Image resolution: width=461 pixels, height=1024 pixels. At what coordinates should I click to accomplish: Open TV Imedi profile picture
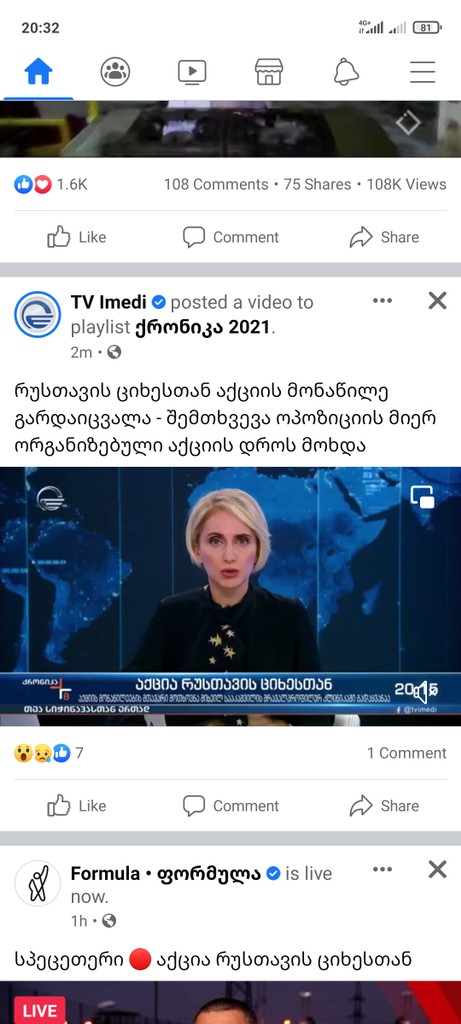click(38, 314)
